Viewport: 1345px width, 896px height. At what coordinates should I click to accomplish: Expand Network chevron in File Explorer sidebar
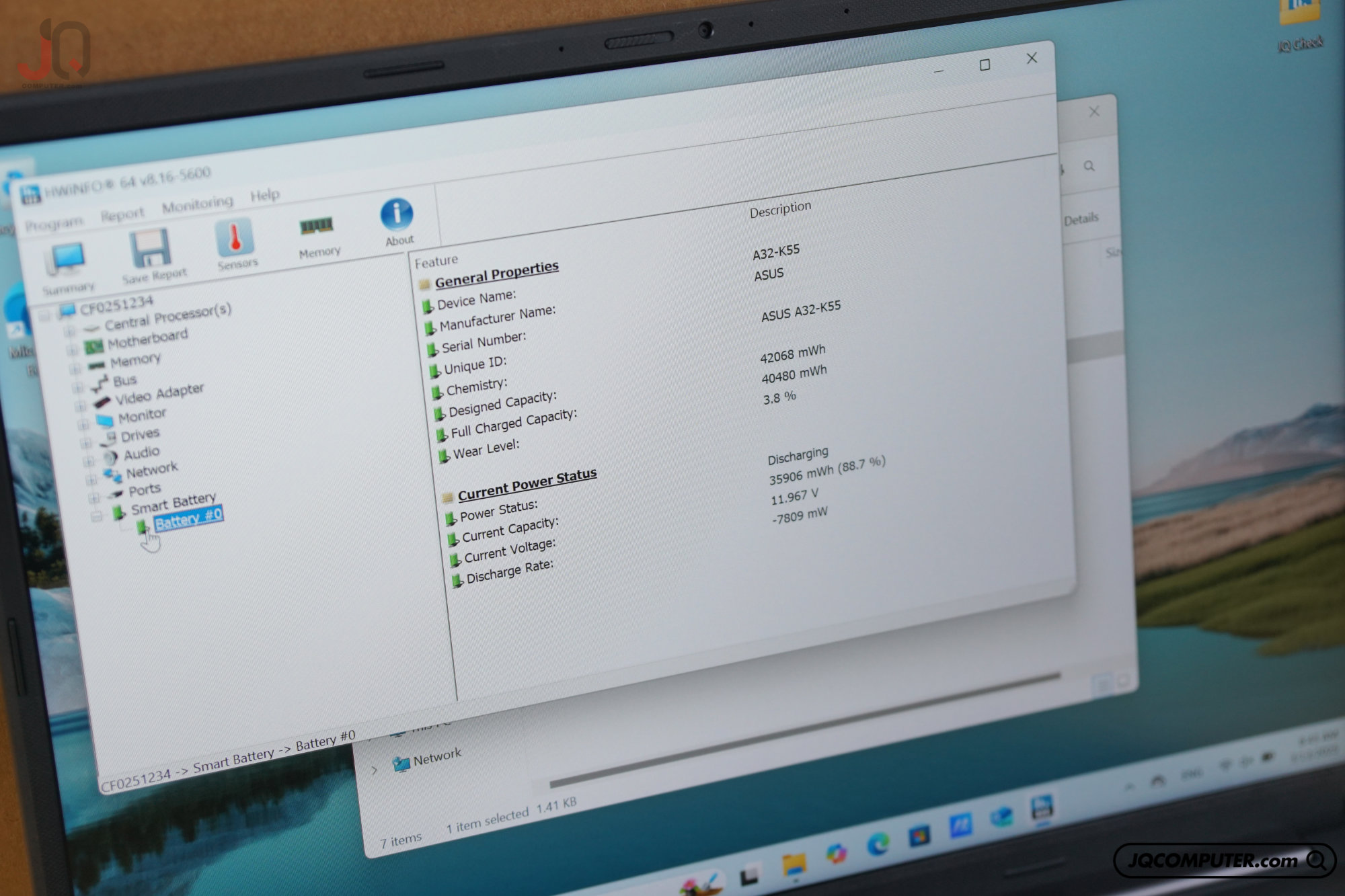click(x=375, y=770)
